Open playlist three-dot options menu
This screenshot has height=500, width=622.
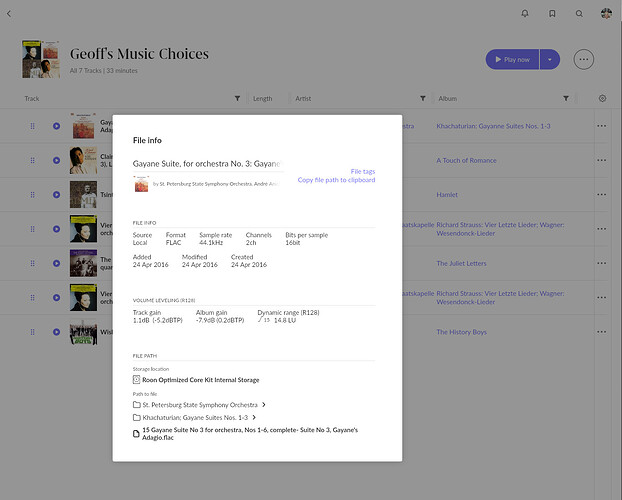[x=584, y=60]
